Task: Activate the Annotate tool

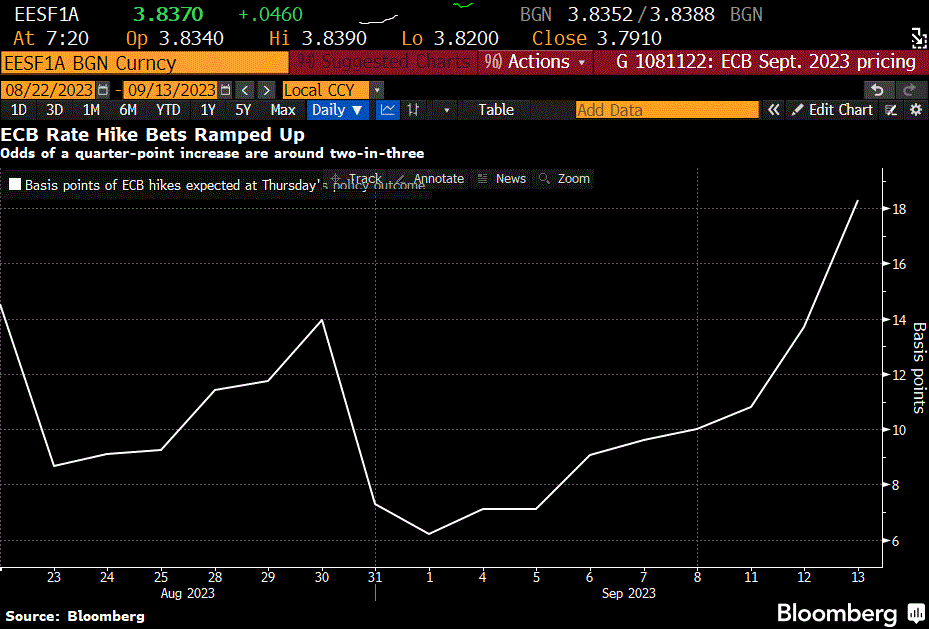Action: click(431, 178)
